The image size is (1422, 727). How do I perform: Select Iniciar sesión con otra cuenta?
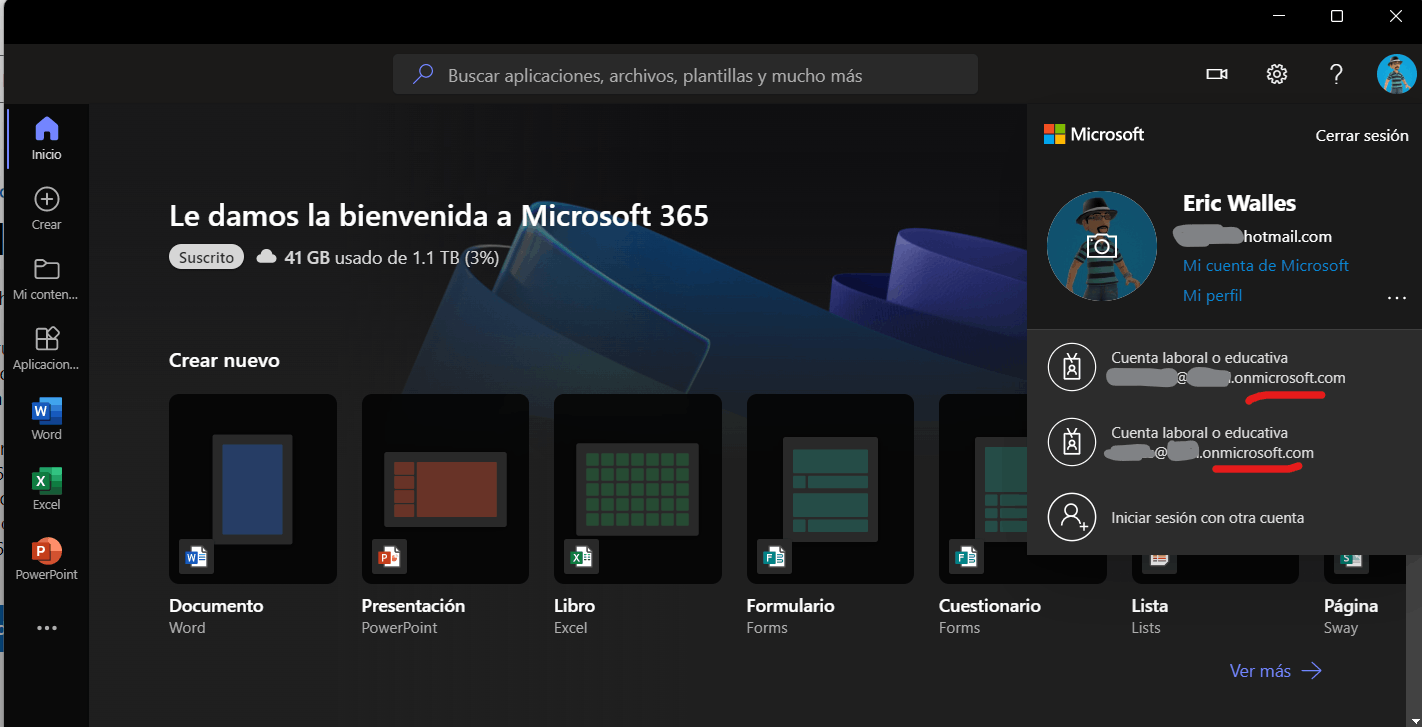point(1224,518)
